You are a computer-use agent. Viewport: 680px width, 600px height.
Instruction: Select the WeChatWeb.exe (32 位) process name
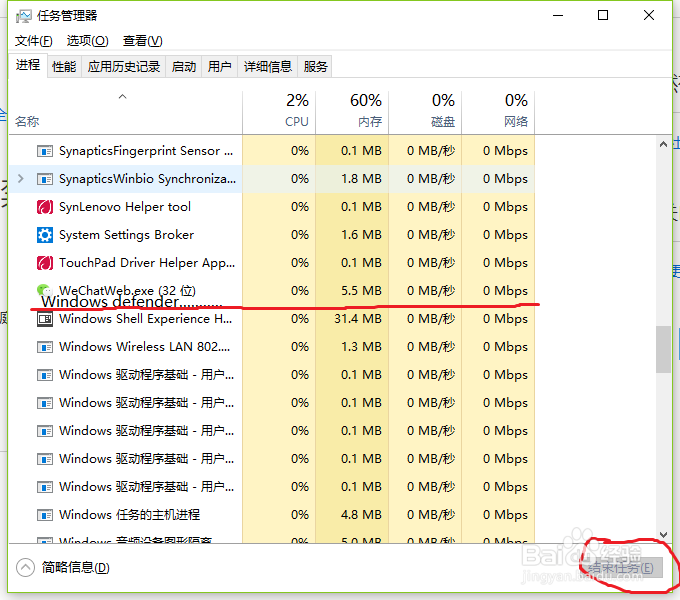[x=127, y=290]
